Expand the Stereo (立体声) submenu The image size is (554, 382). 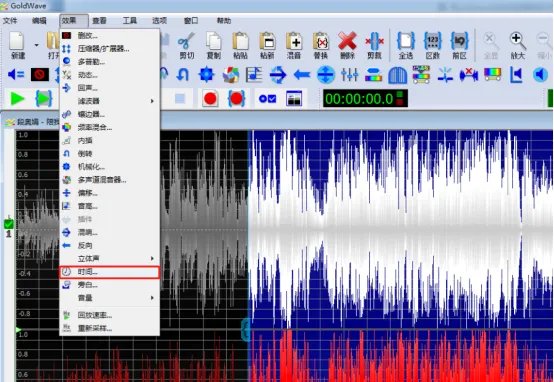coord(110,258)
